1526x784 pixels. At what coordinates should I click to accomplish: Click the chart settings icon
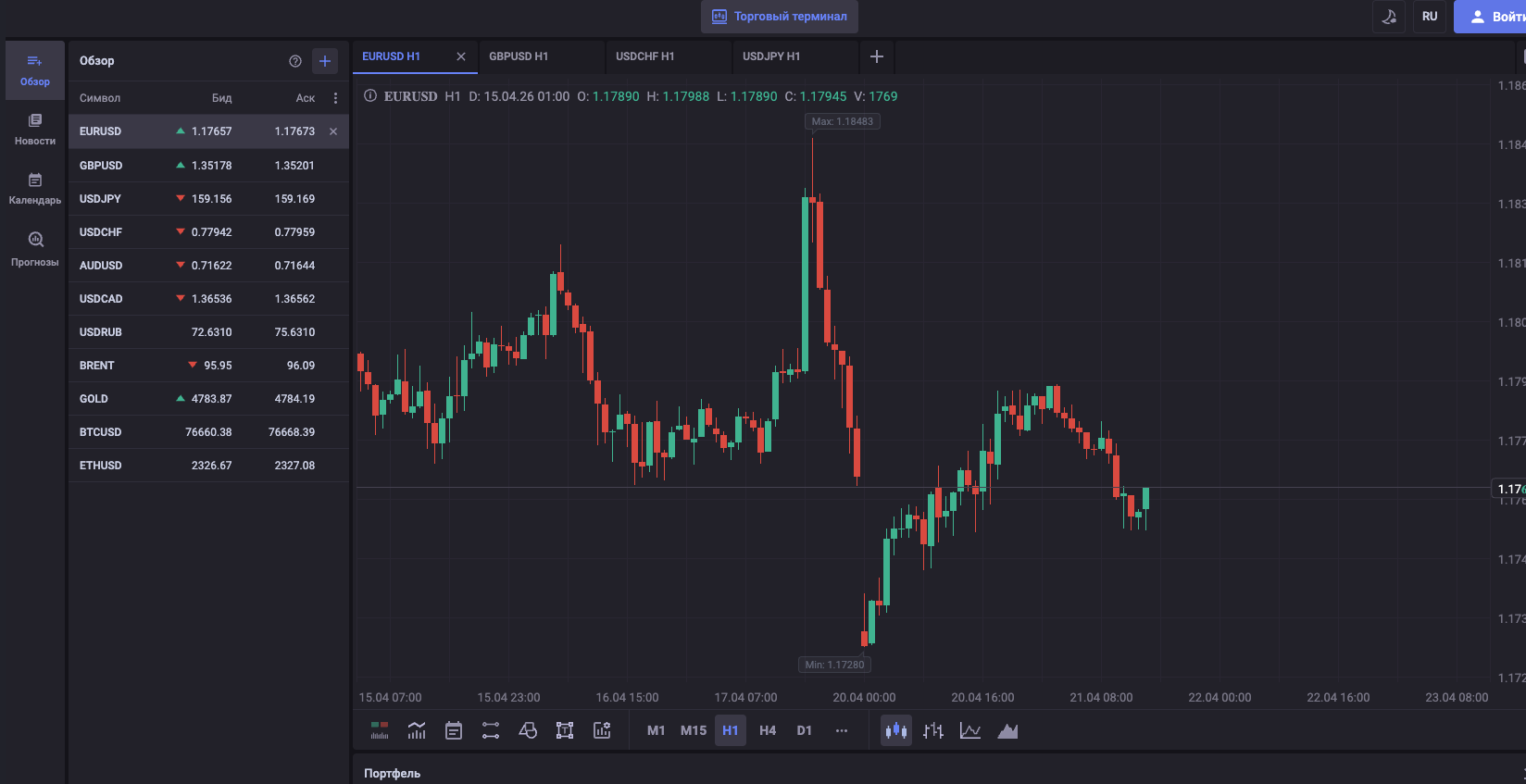tap(602, 730)
